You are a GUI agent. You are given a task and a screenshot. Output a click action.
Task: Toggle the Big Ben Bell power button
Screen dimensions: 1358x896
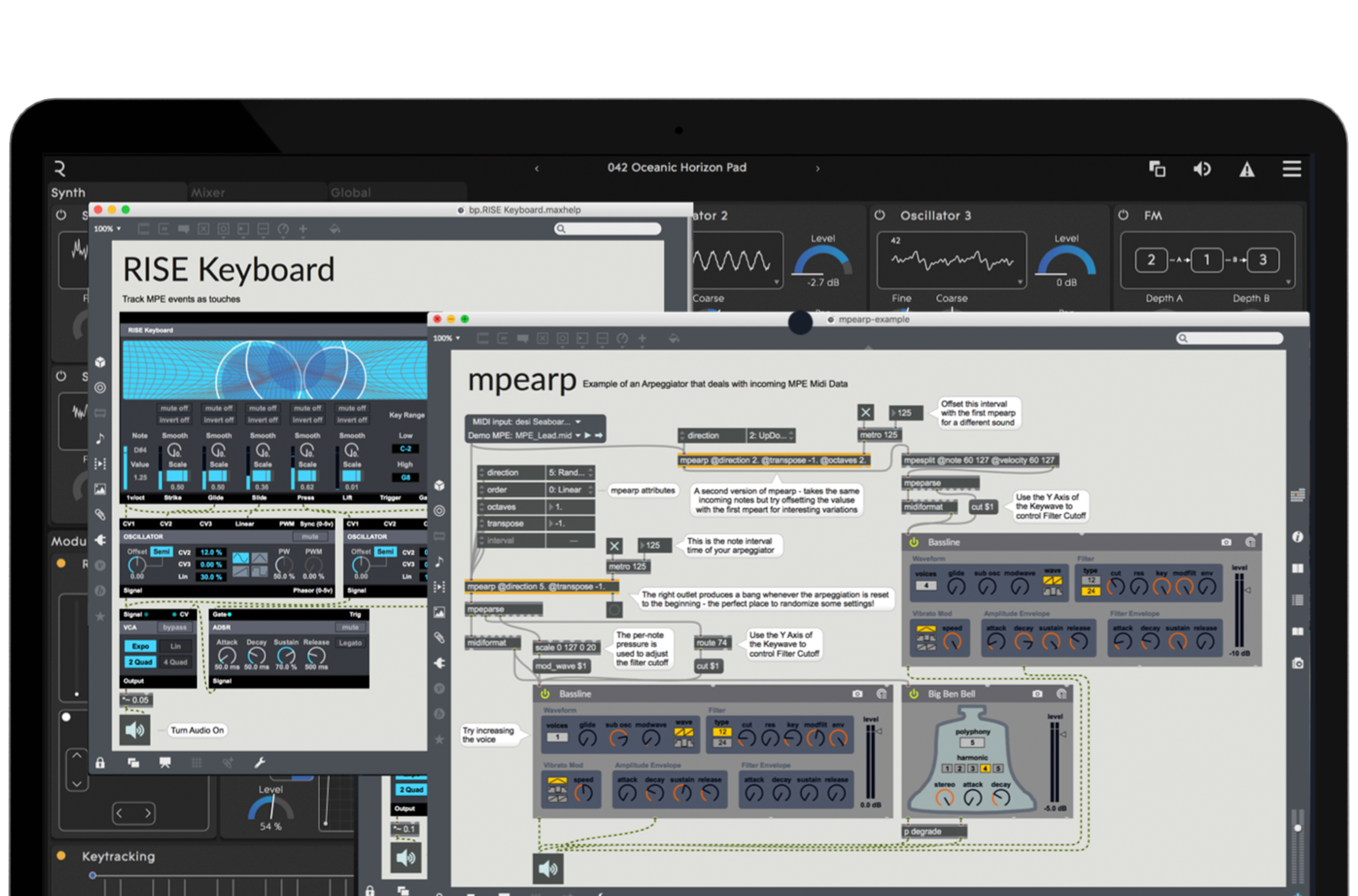coord(914,694)
